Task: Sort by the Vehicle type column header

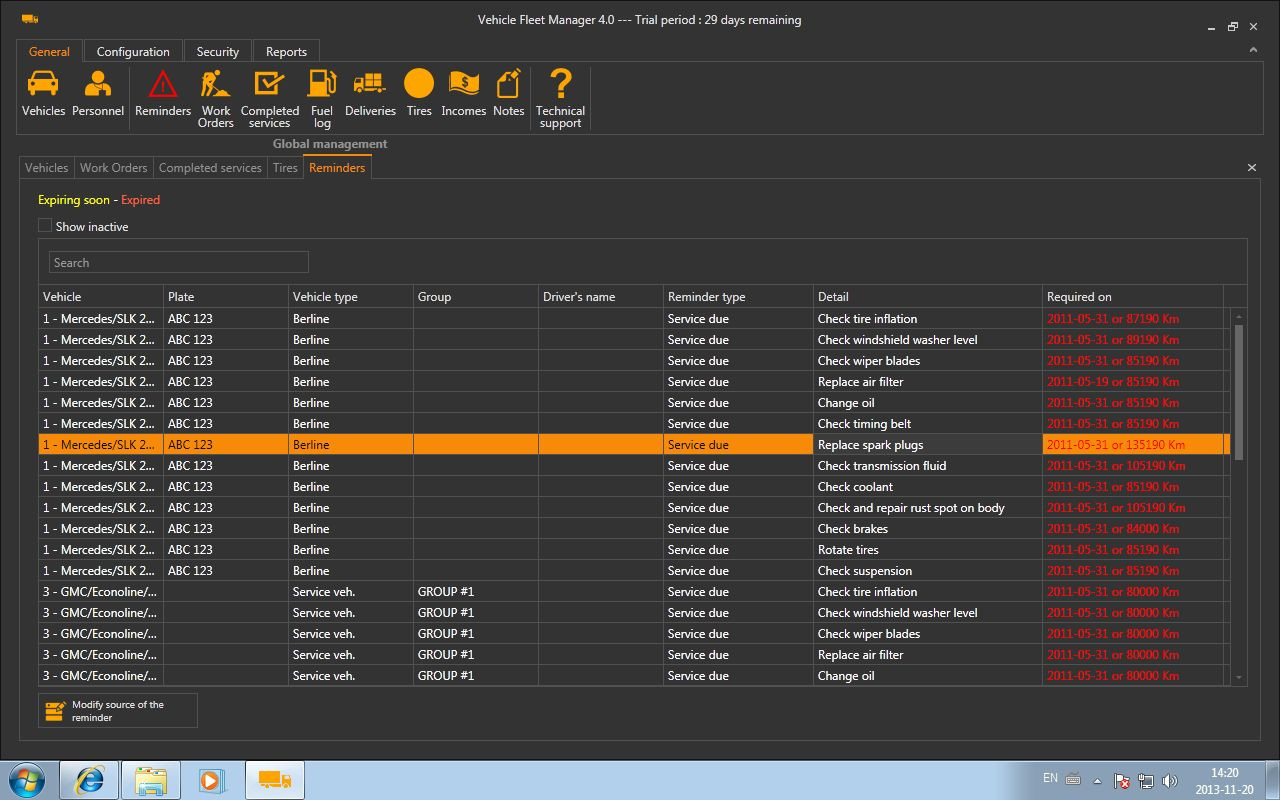Action: [351, 297]
